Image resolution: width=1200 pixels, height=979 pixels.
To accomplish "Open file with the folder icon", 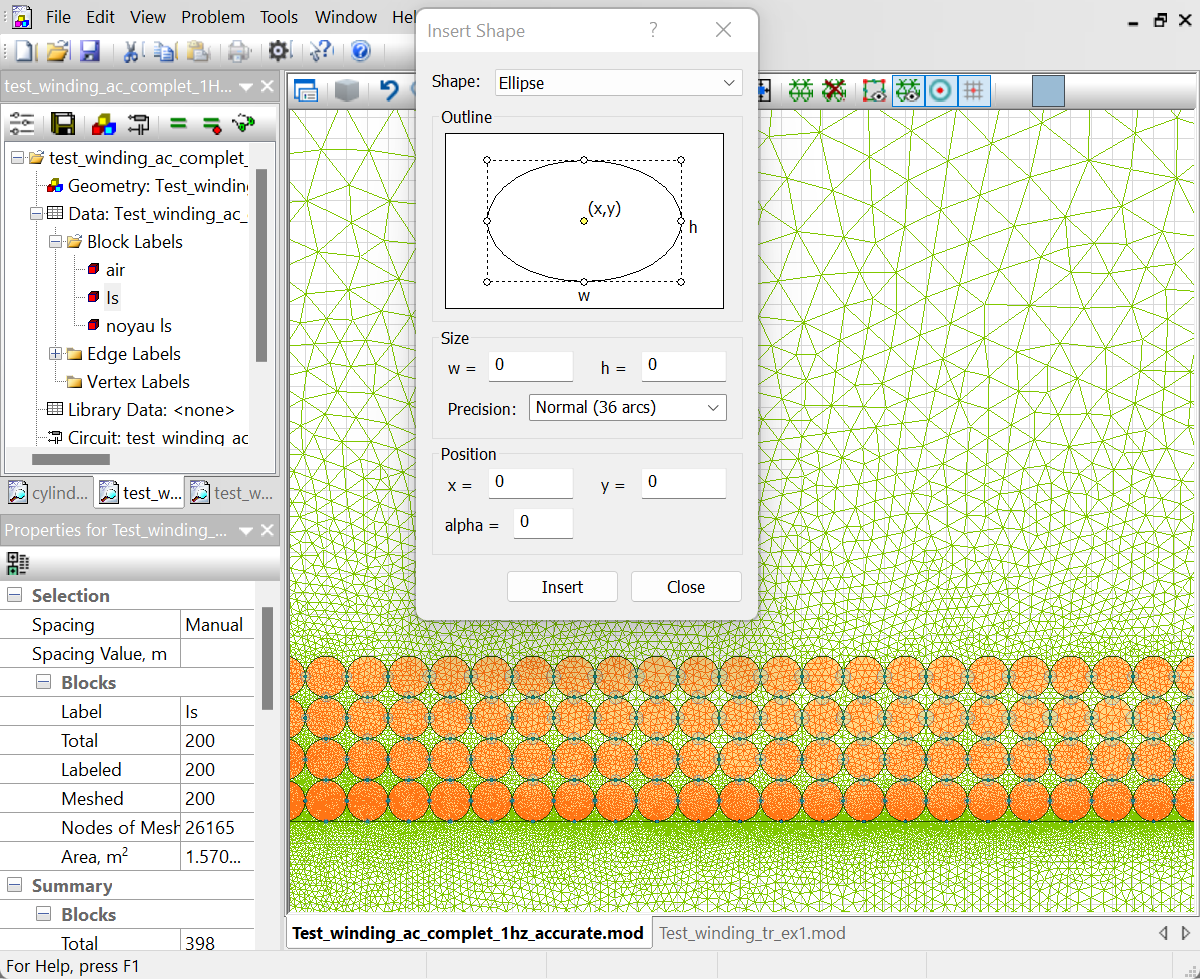I will point(58,51).
